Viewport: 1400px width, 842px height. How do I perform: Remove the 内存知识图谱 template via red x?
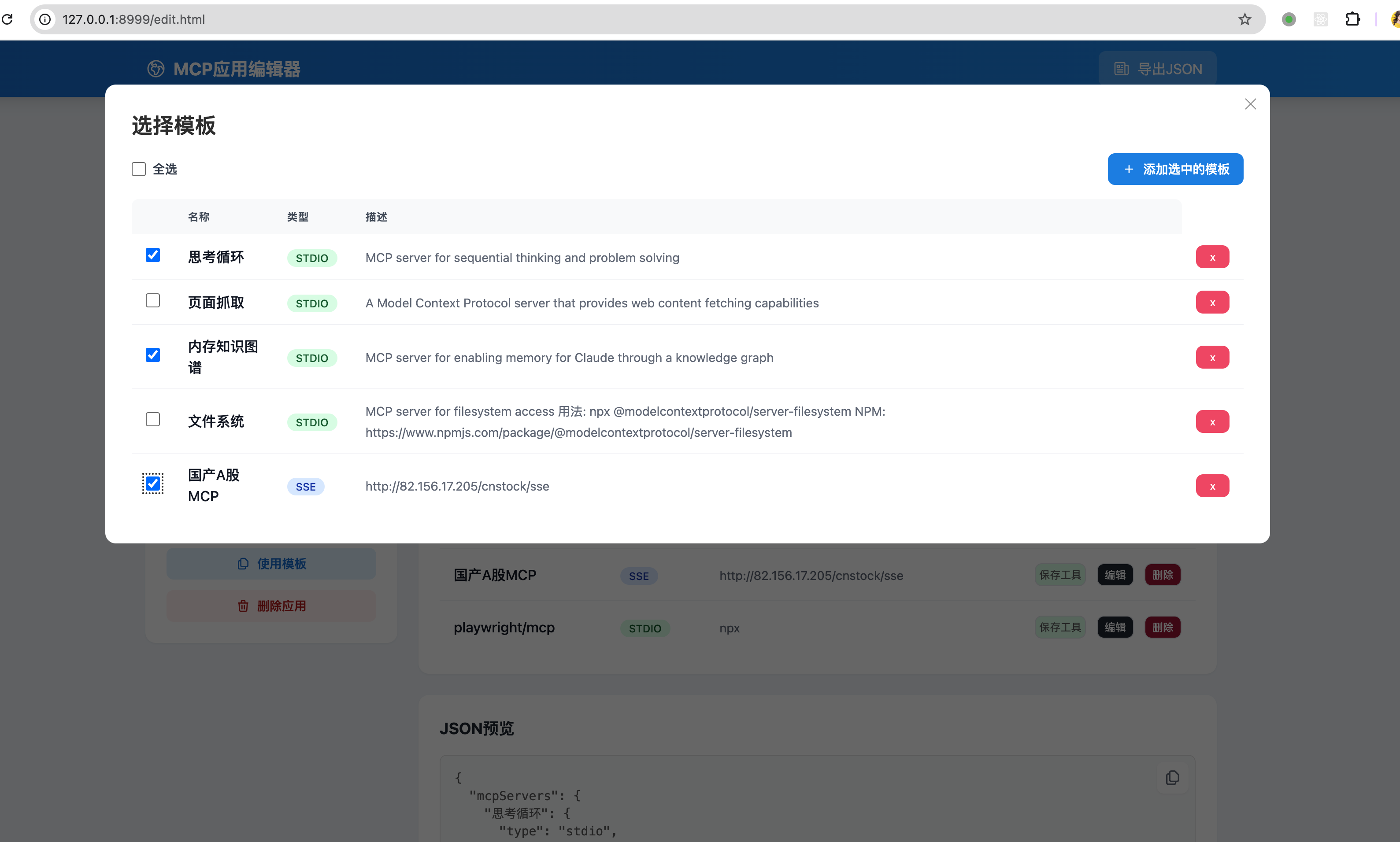(x=1212, y=358)
